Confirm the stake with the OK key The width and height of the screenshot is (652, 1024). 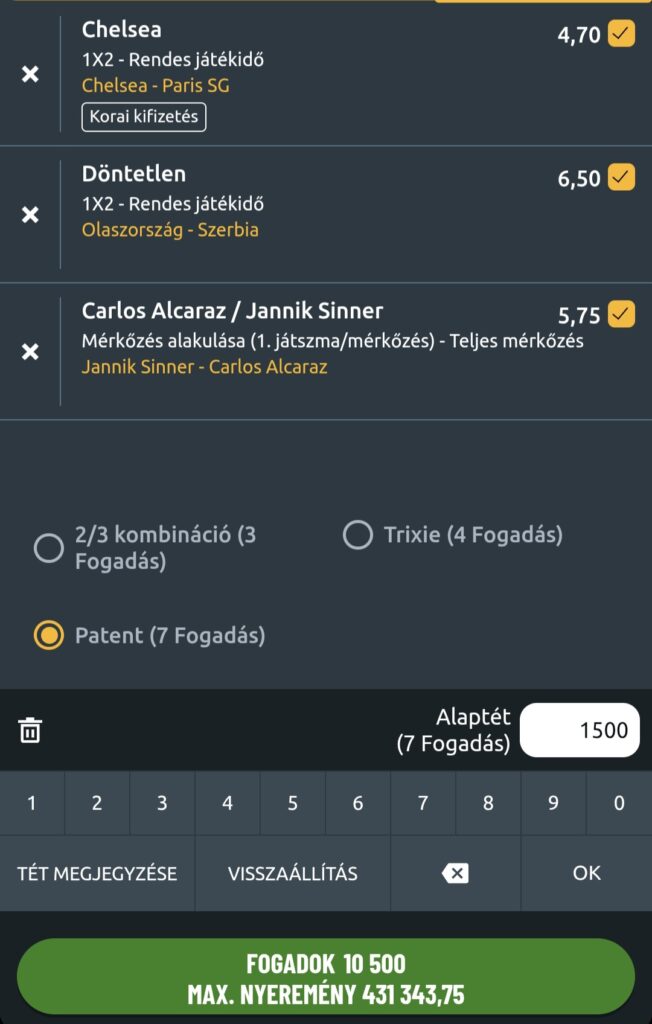pyautogui.click(x=586, y=873)
